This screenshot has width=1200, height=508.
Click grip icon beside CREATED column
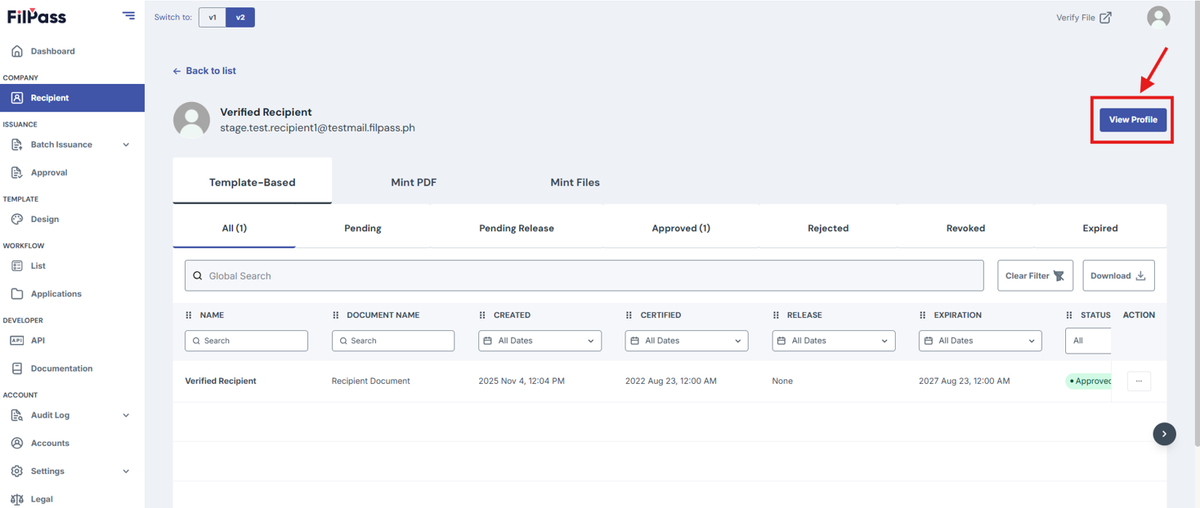[483, 315]
